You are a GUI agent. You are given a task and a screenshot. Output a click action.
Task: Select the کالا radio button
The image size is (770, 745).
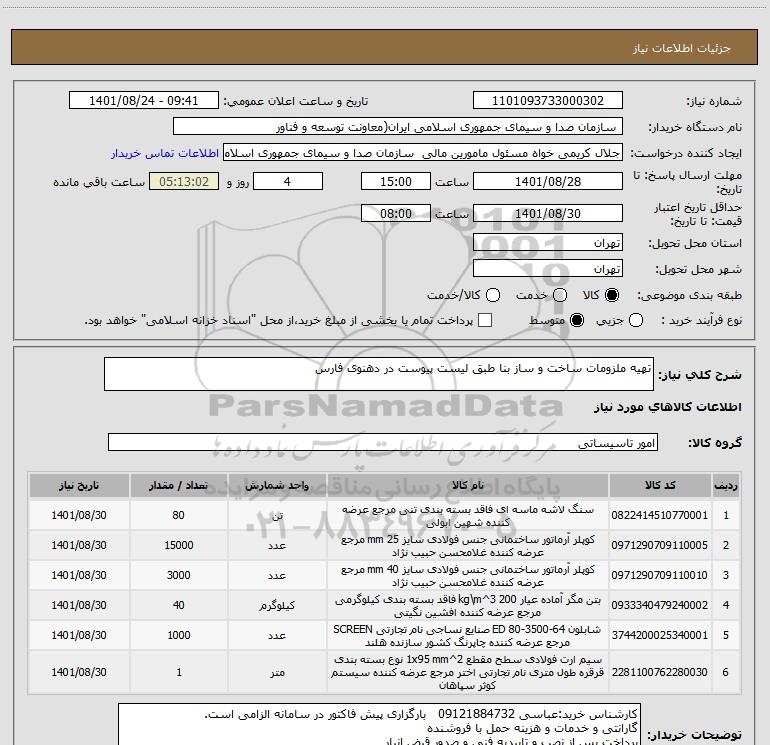click(612, 295)
